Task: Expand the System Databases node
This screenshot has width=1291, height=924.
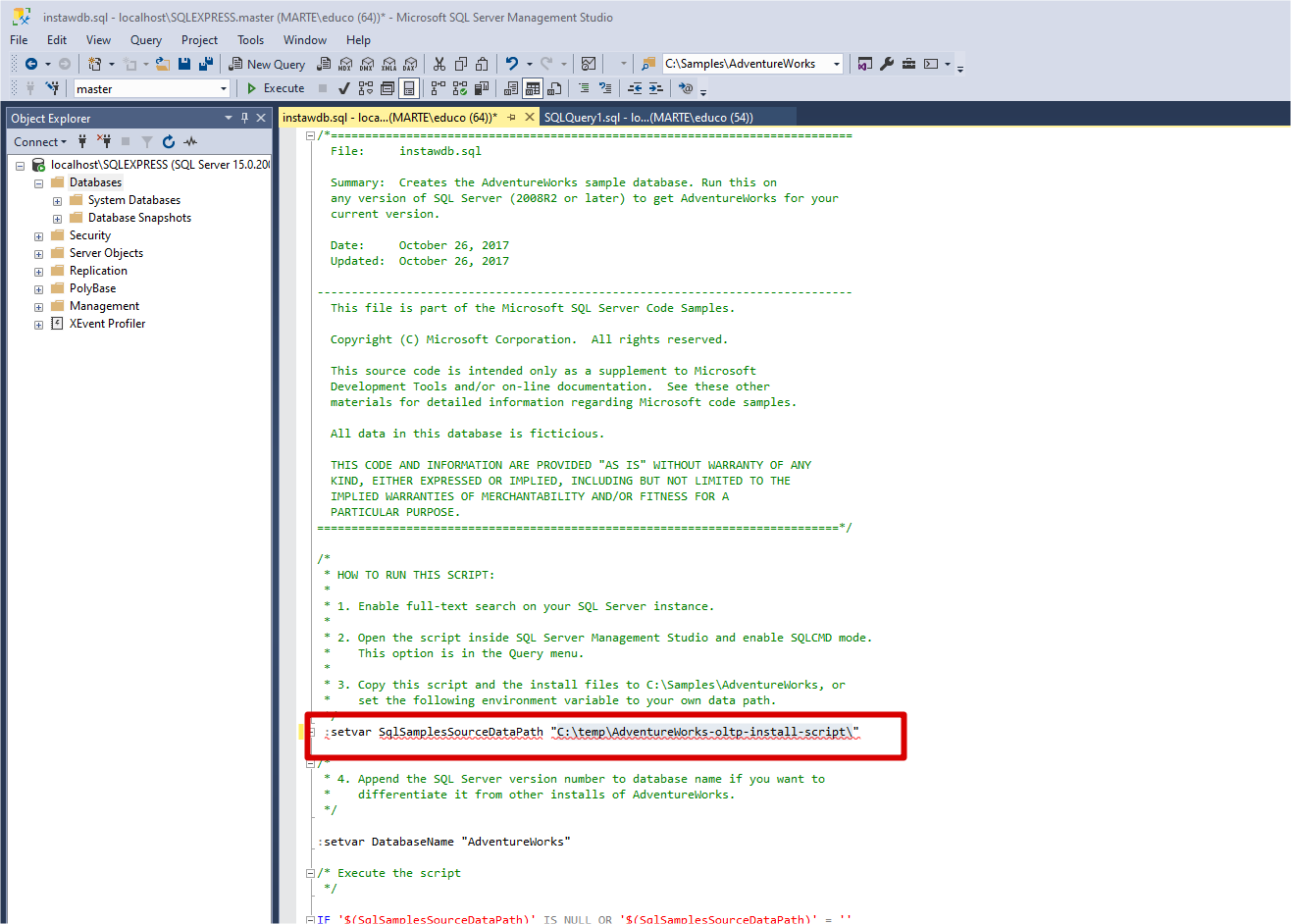Action: point(57,201)
